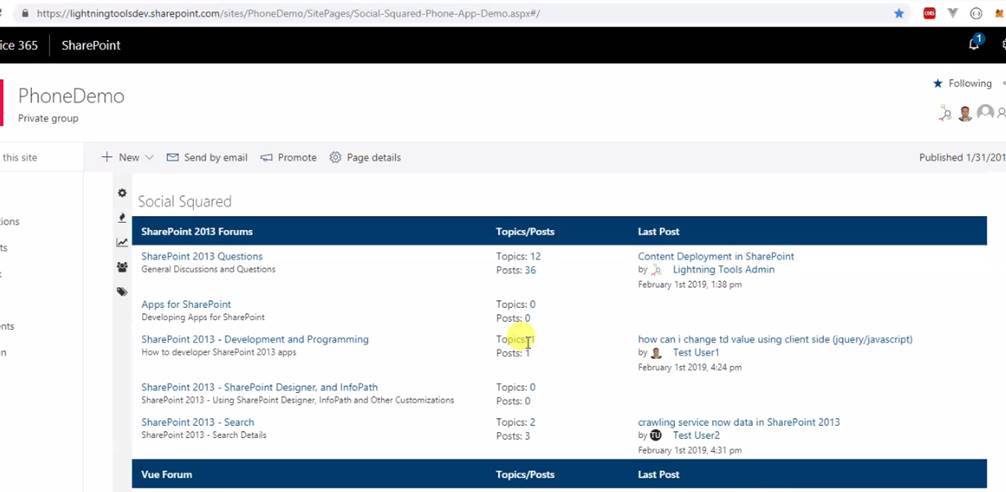
Task: Click the plus icon next to New
Action: tap(107, 157)
